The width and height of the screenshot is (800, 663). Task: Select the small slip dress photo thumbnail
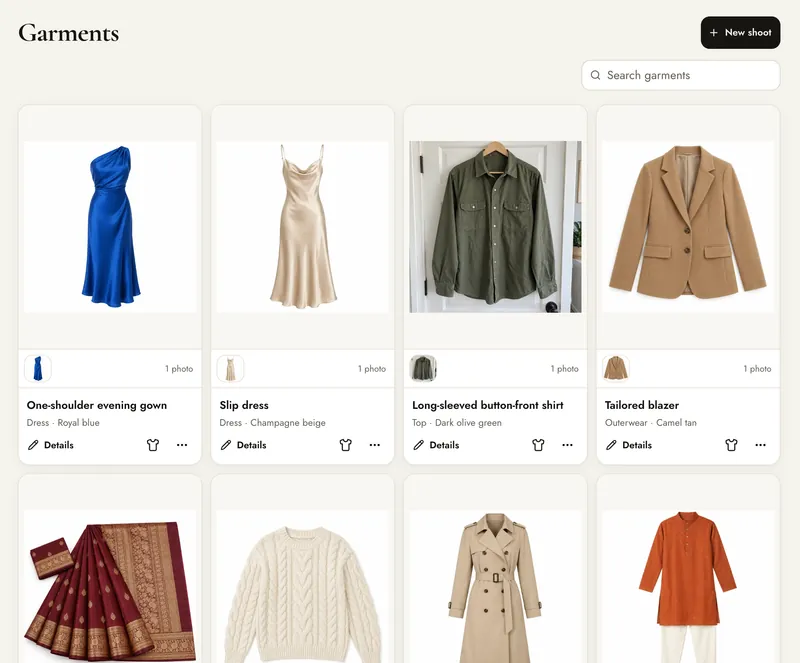click(231, 369)
